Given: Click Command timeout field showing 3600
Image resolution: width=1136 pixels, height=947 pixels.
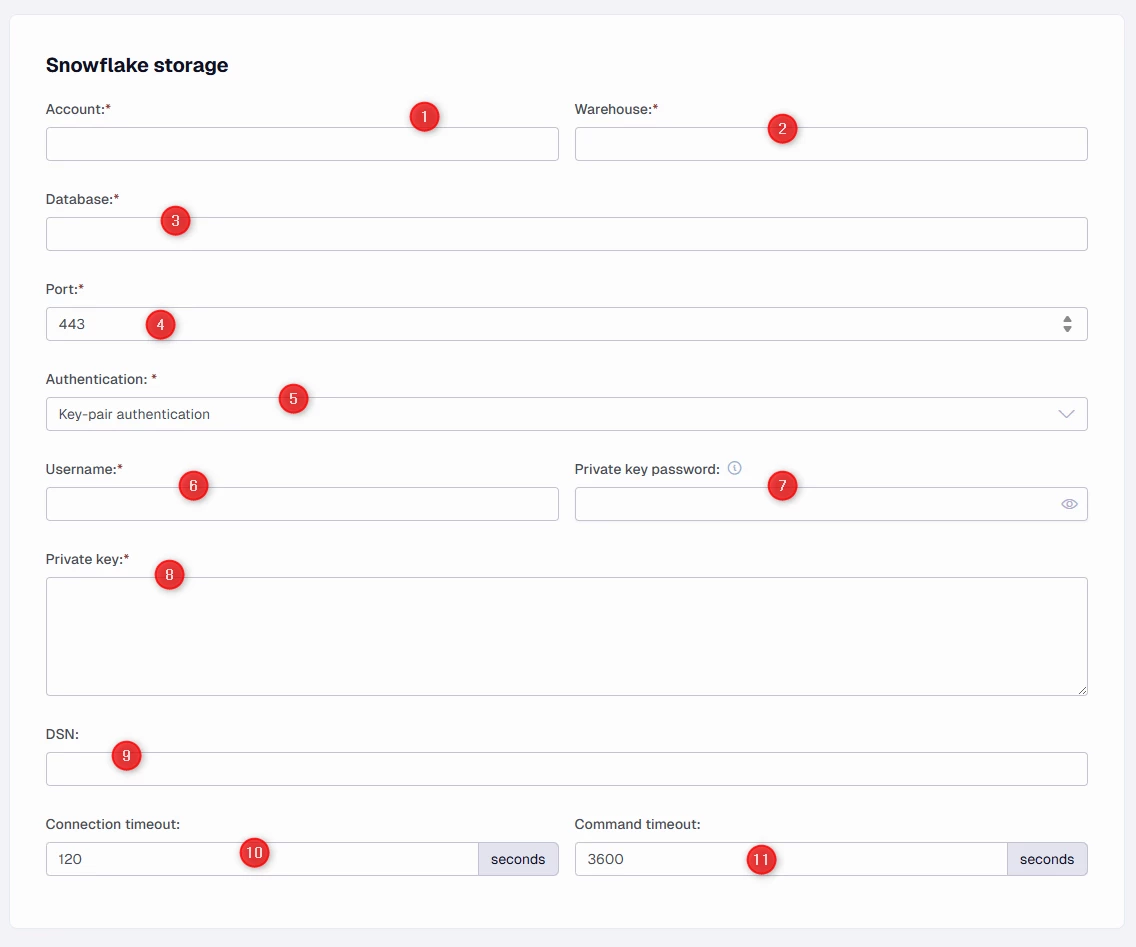Looking at the screenshot, I should pos(791,859).
